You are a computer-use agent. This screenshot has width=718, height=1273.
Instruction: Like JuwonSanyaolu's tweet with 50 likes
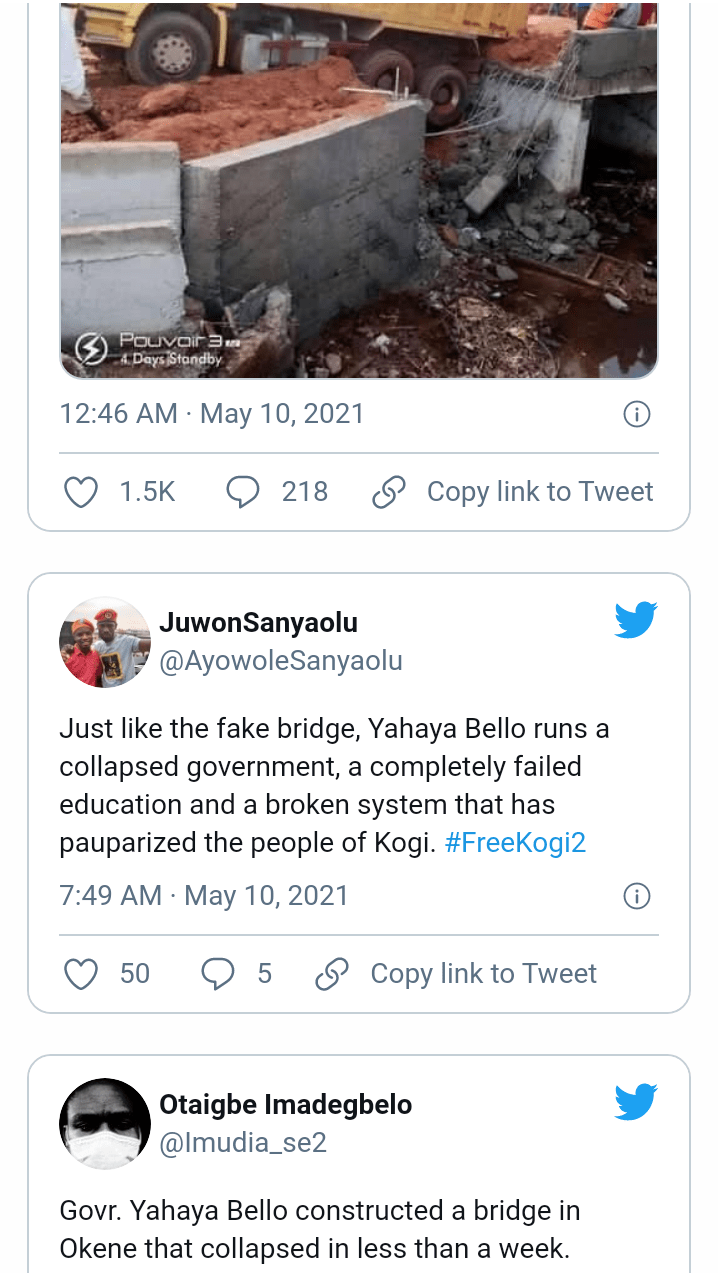81,974
